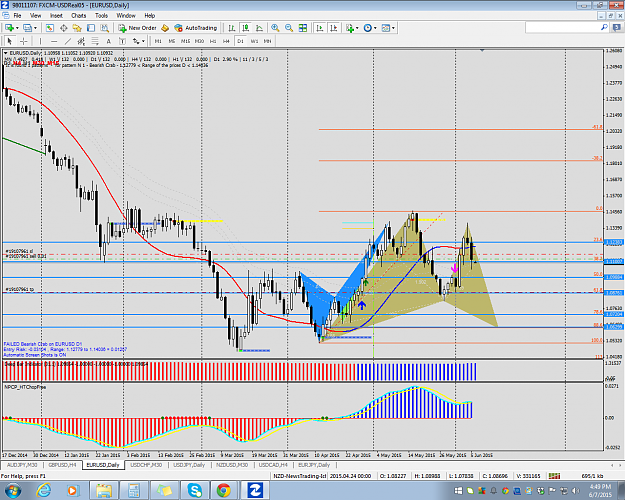Select the Crosshair tool

[x=24, y=41]
